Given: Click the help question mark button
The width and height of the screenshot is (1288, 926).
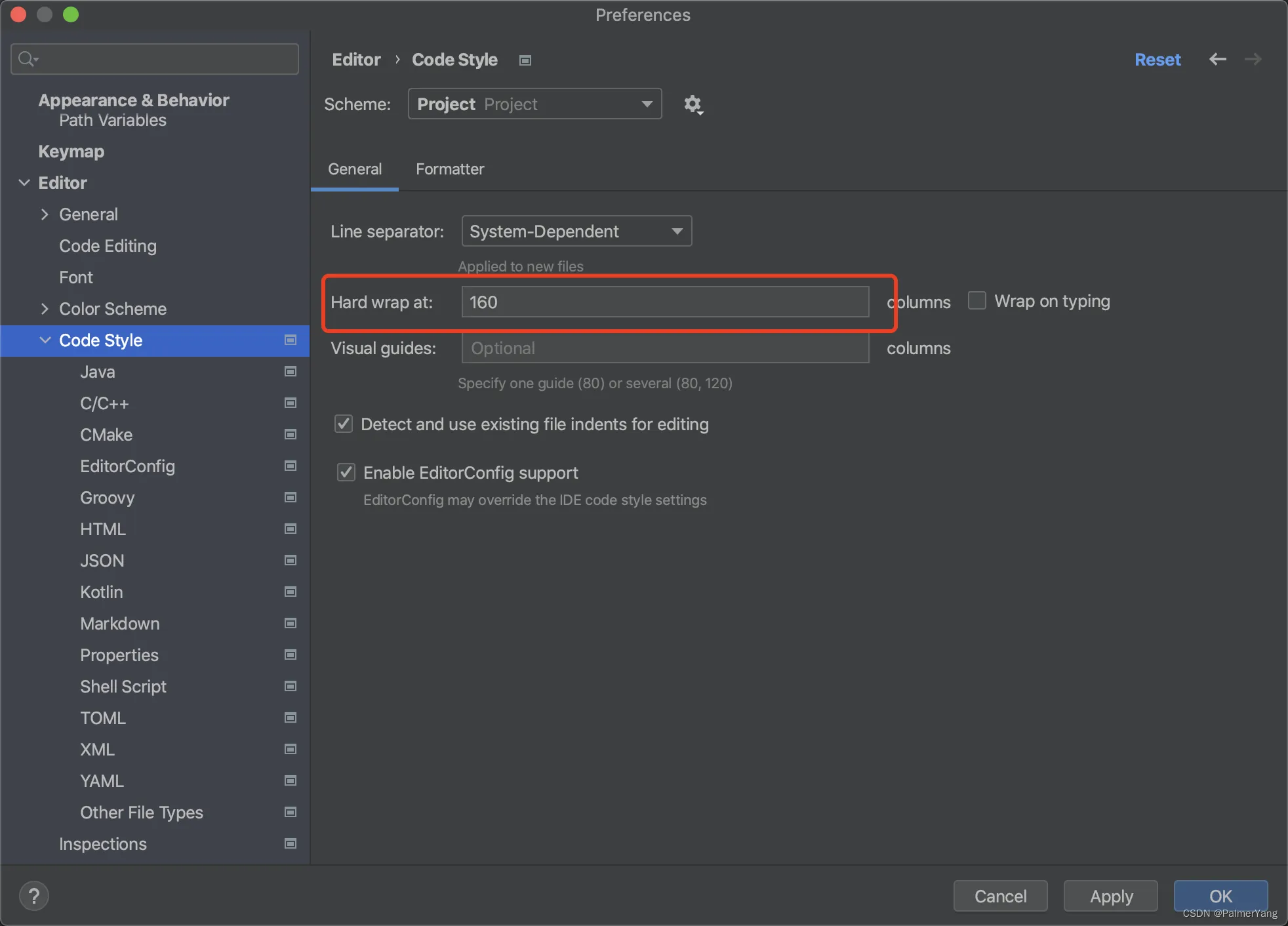Looking at the screenshot, I should pyautogui.click(x=34, y=896).
